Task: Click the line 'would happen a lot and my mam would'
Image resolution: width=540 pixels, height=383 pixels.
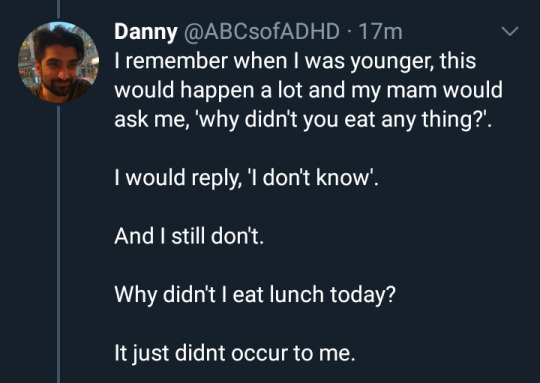Action: [x=308, y=90]
